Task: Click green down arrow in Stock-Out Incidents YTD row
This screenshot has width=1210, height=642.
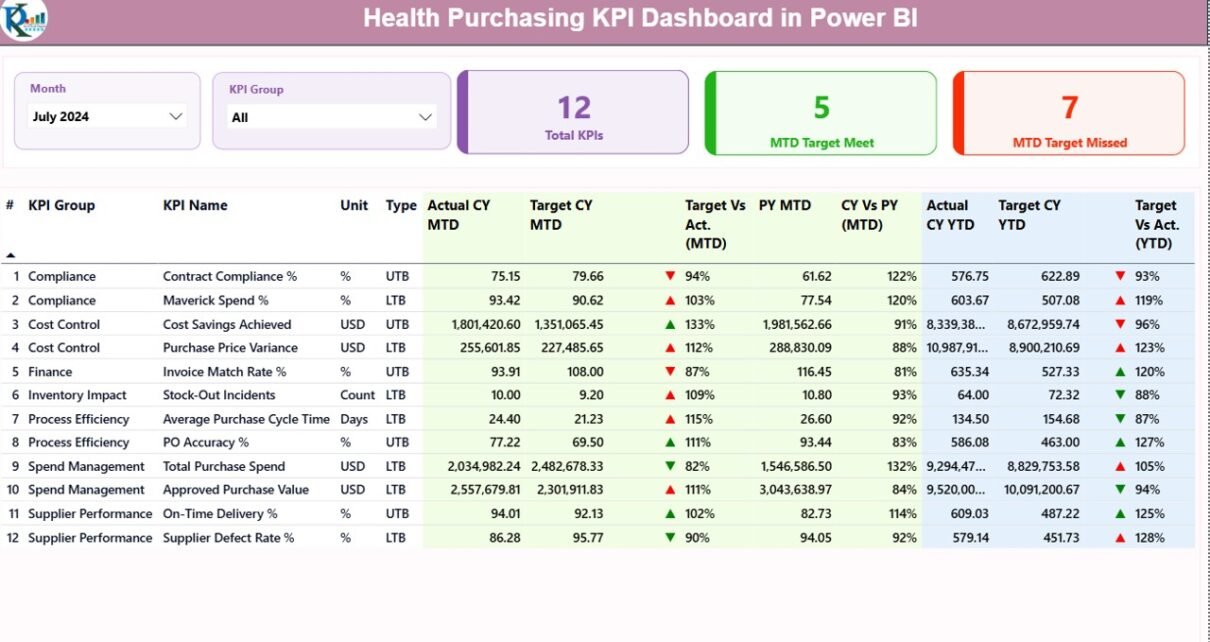Action: [1120, 395]
